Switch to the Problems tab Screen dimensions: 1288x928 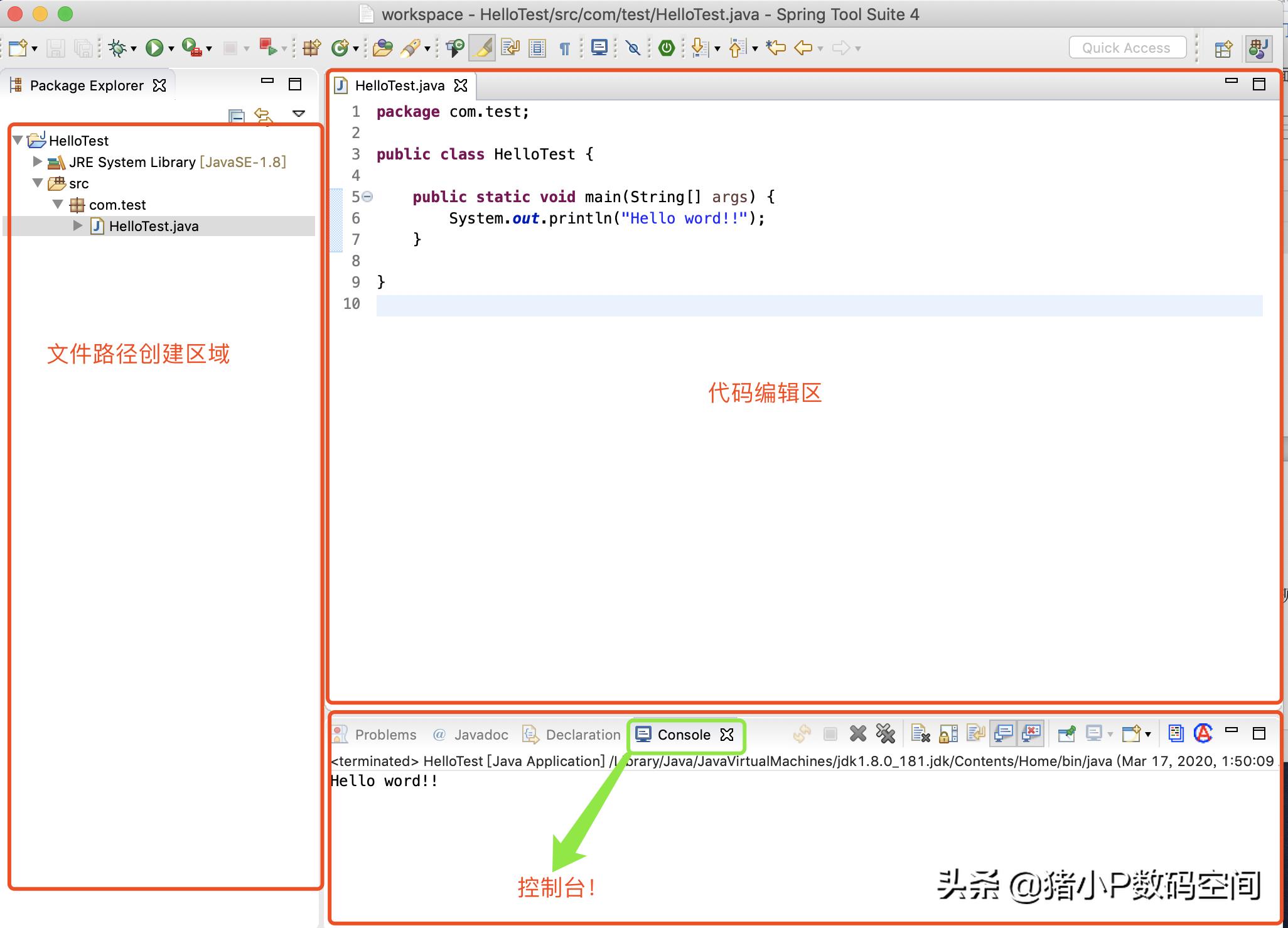pos(385,735)
